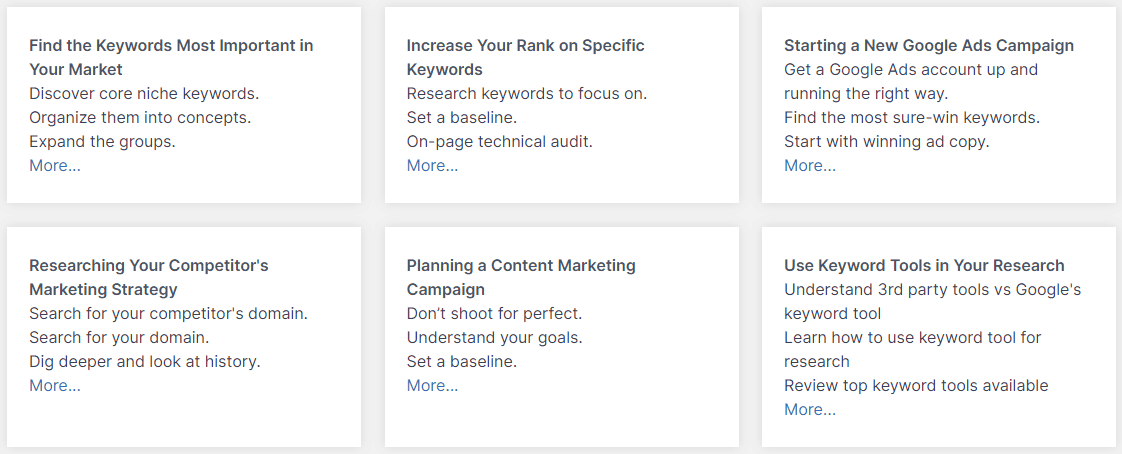The image size is (1122, 454).
Task: Open More link under Google Ads Campaign card
Action: [810, 165]
